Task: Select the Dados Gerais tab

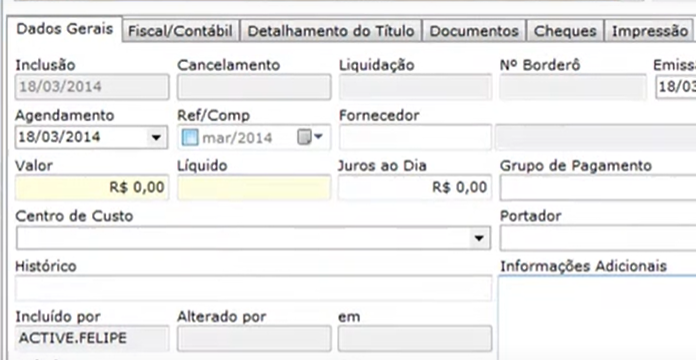Action: (64, 29)
